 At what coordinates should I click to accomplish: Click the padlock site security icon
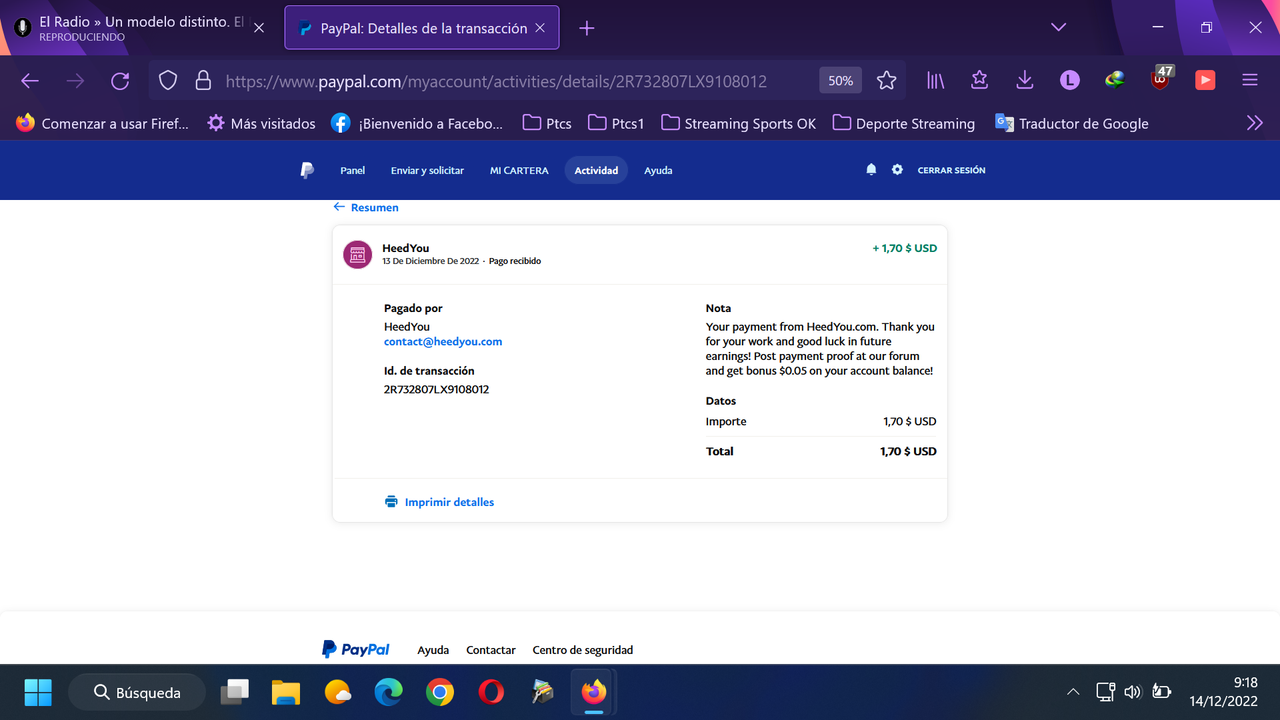point(203,81)
